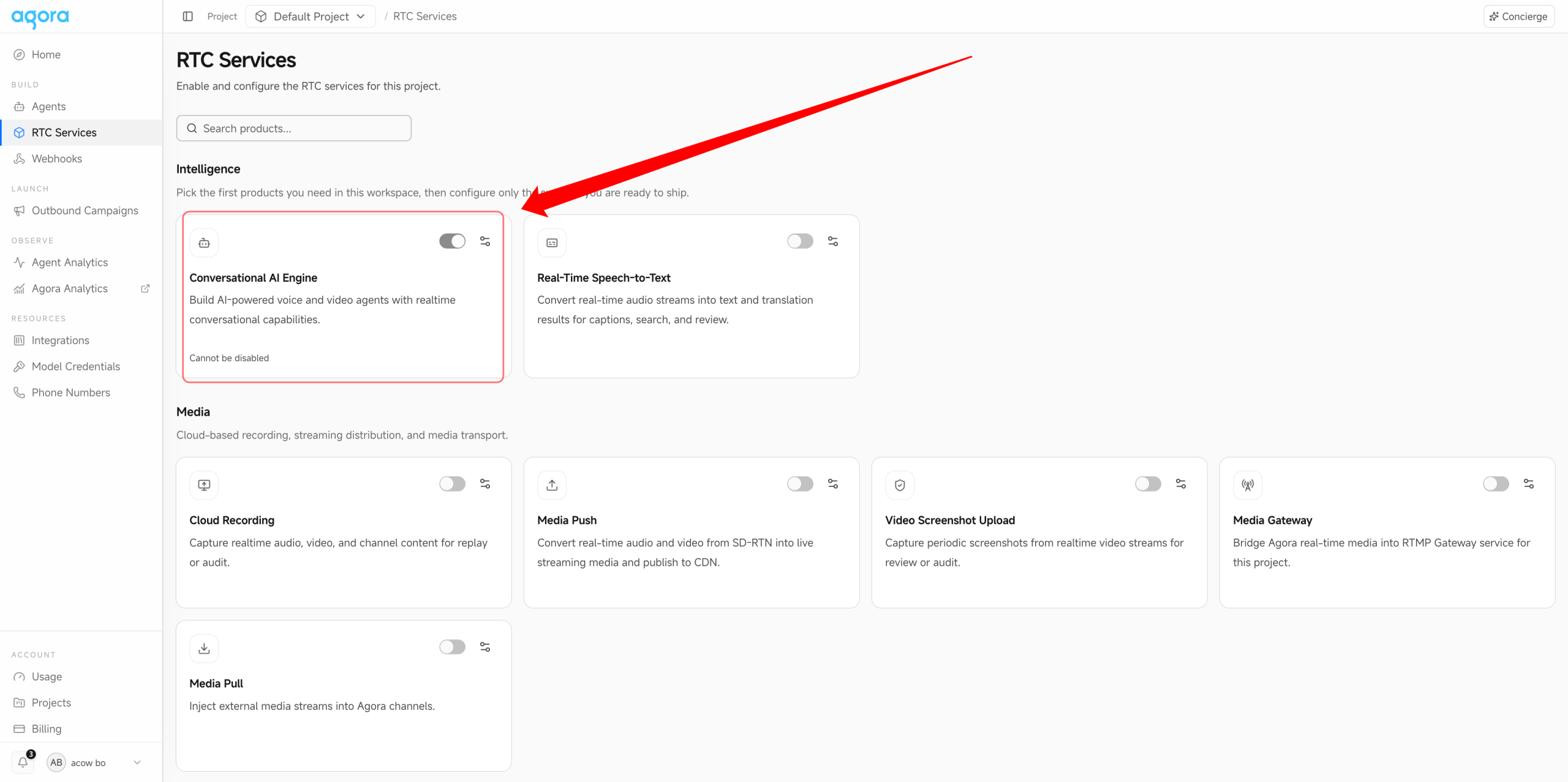Enable the Cloud Recording switch
The width and height of the screenshot is (1568, 782).
[x=452, y=484]
